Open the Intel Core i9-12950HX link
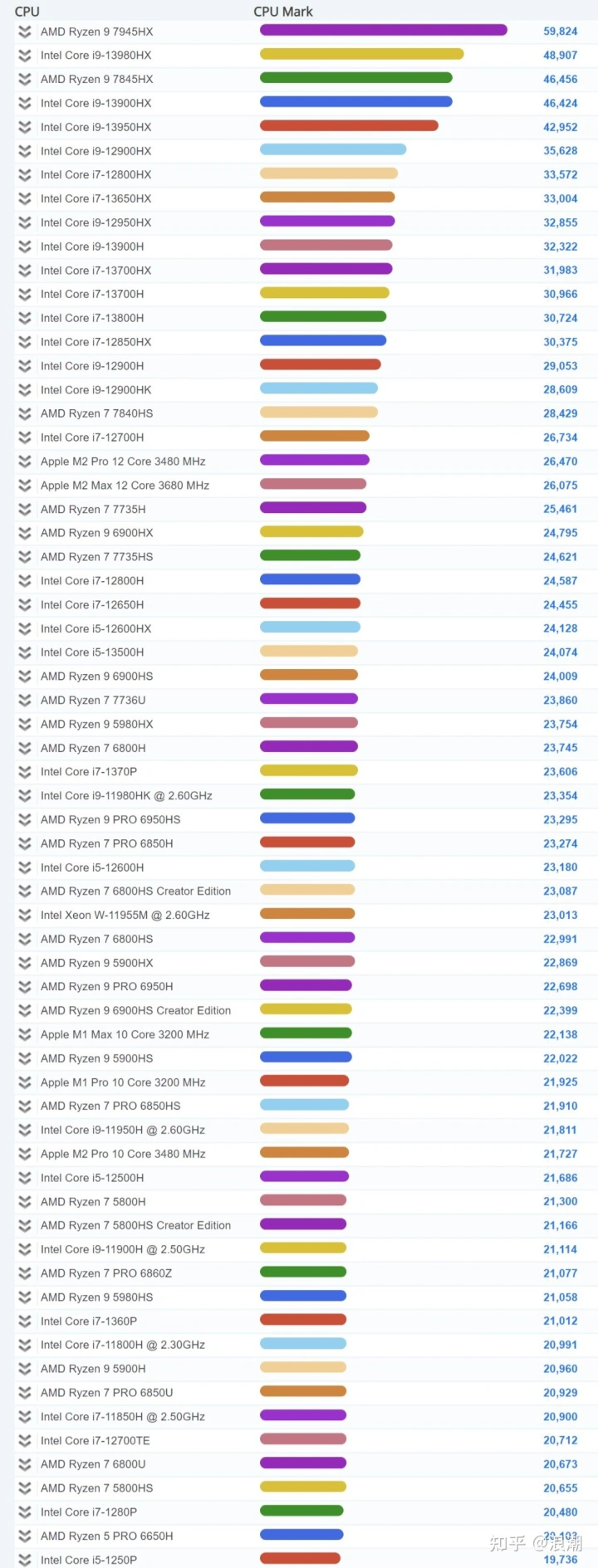This screenshot has width=598, height=1568. point(96,222)
